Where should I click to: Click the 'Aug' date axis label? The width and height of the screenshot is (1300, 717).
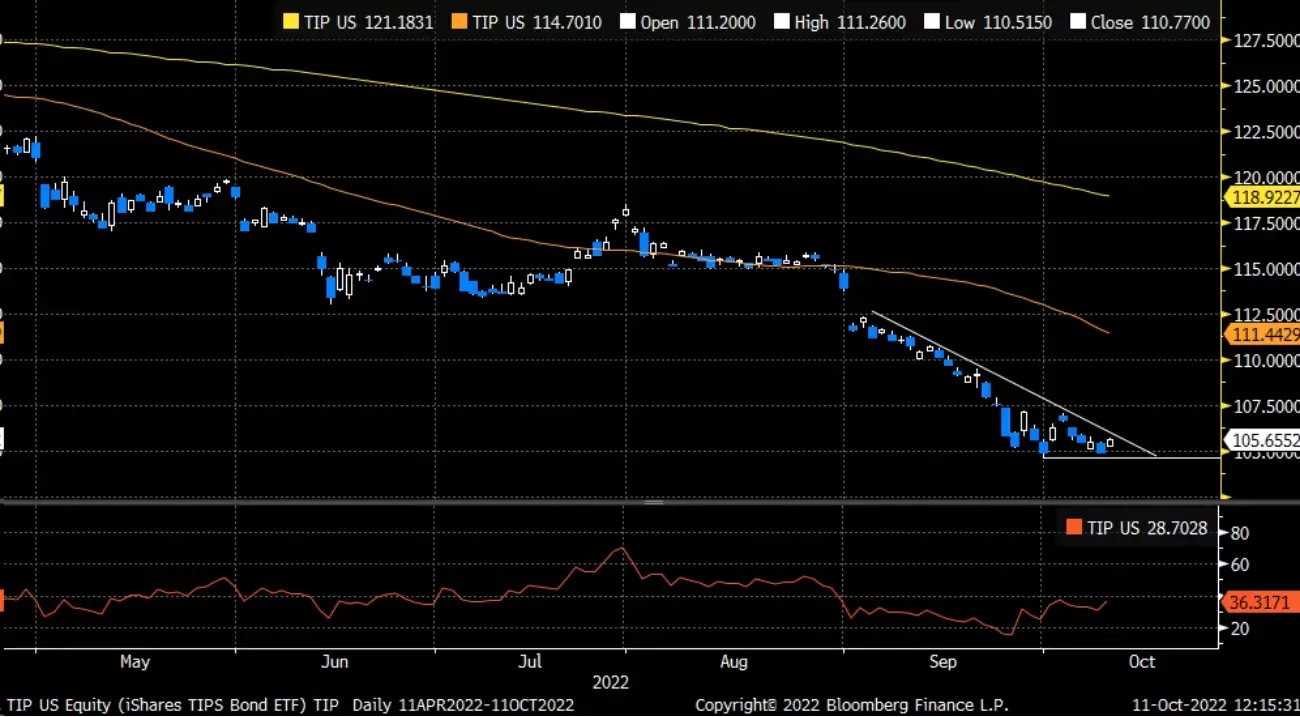(x=734, y=661)
